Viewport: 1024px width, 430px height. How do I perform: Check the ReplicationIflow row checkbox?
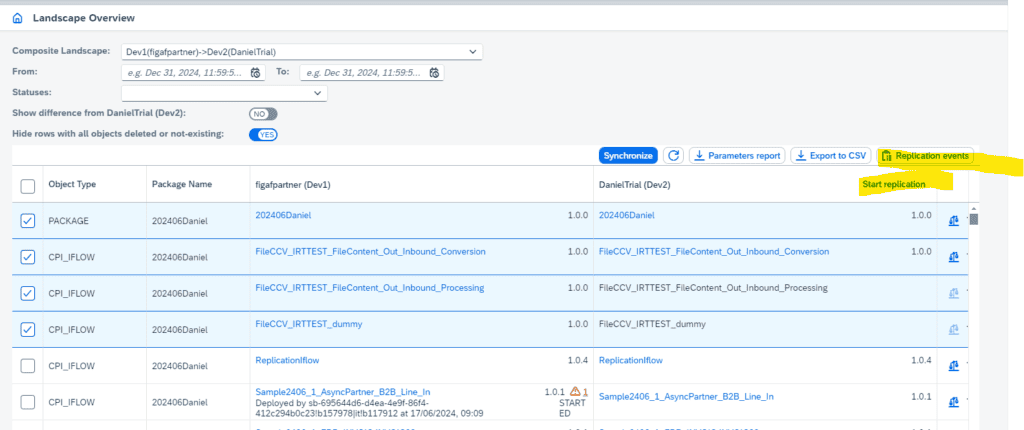pos(27,366)
